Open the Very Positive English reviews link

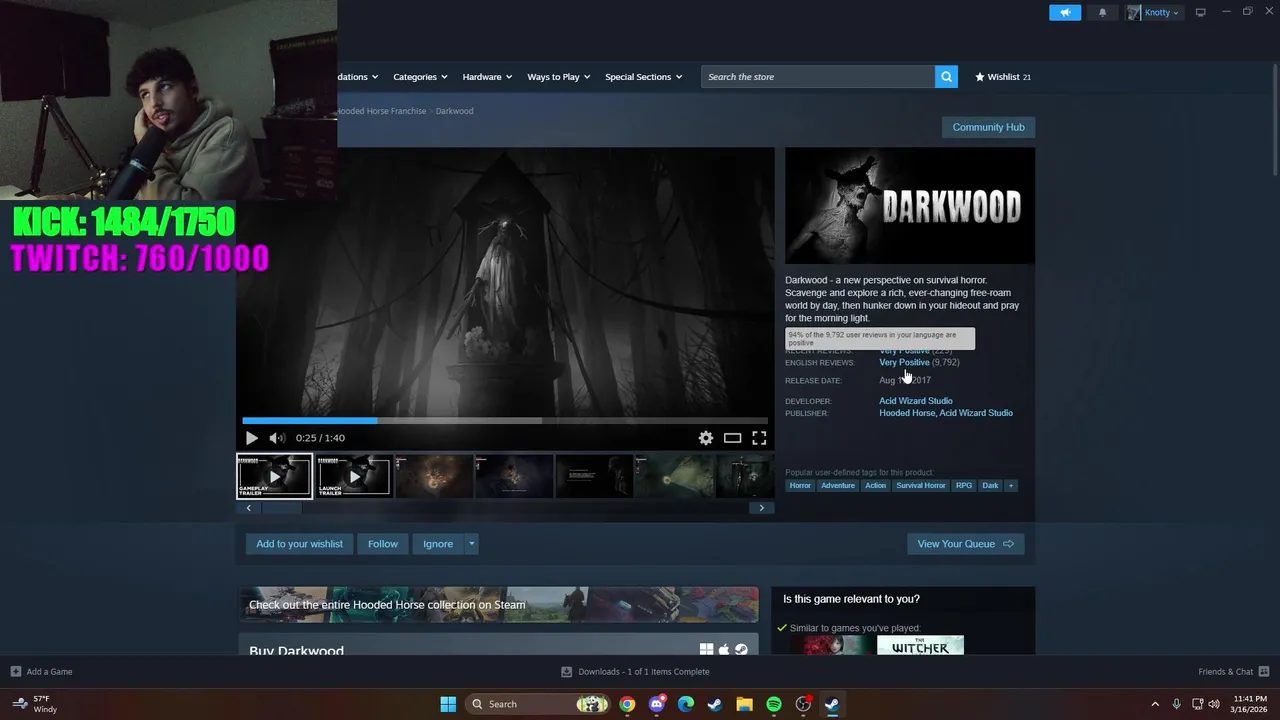(904, 362)
